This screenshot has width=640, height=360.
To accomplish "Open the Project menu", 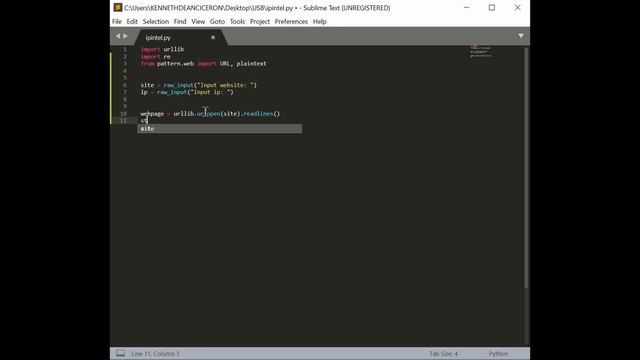I will pyautogui.click(x=260, y=22).
